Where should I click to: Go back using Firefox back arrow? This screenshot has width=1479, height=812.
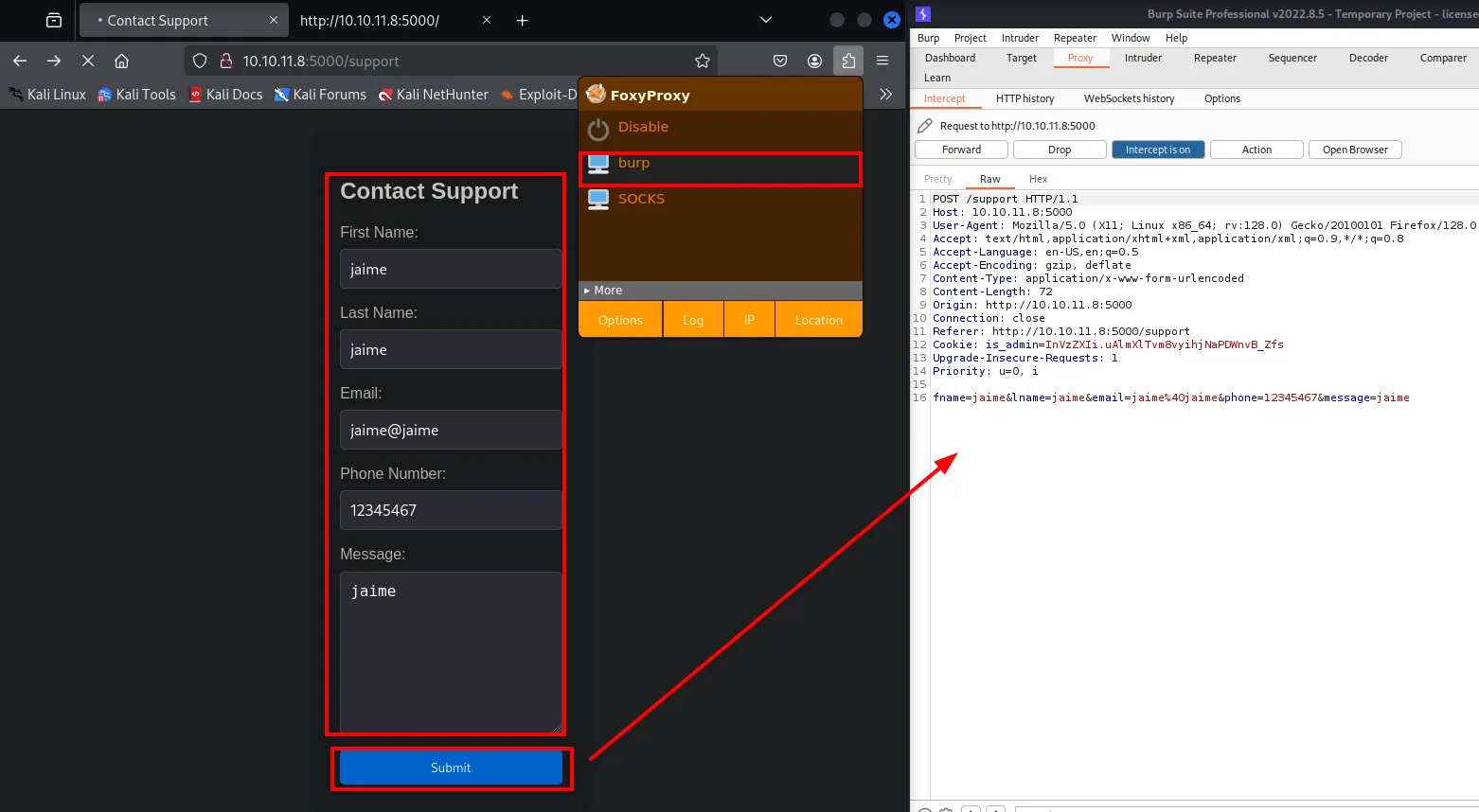pos(20,61)
